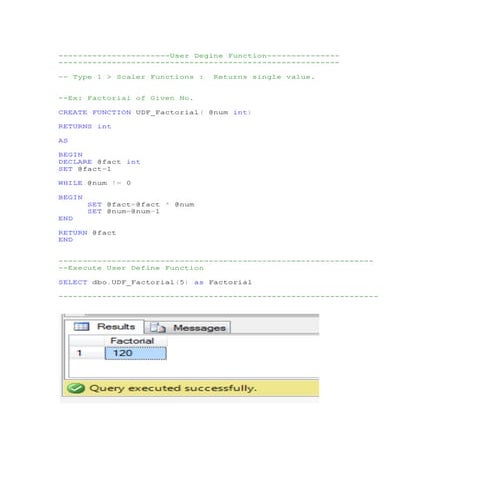Image resolution: width=495 pixels, height=495 pixels.
Task: Click the 'Factorial of Given No.' comment
Action: [x=126, y=98]
